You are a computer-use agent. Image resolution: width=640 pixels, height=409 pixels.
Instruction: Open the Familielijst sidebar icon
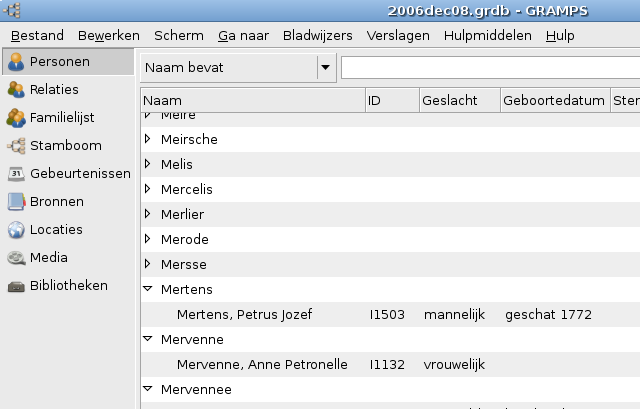(x=16, y=118)
